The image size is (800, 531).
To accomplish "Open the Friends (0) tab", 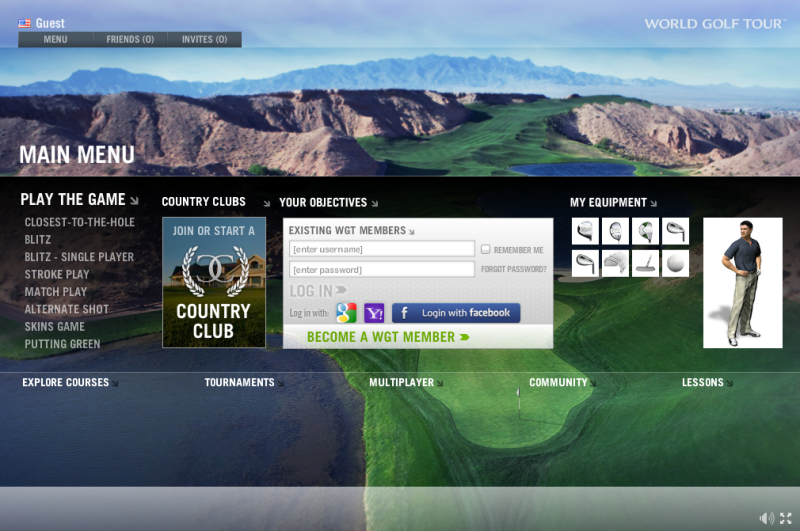I will (x=130, y=39).
